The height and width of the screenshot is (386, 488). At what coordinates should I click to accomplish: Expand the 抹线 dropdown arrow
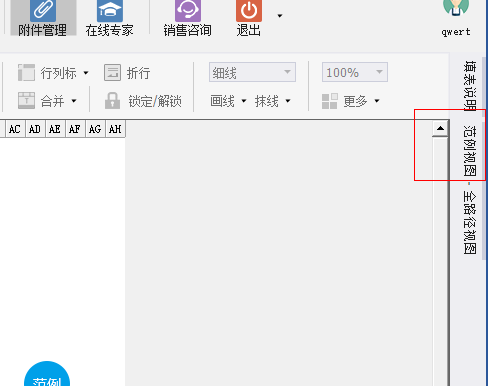coord(288,101)
